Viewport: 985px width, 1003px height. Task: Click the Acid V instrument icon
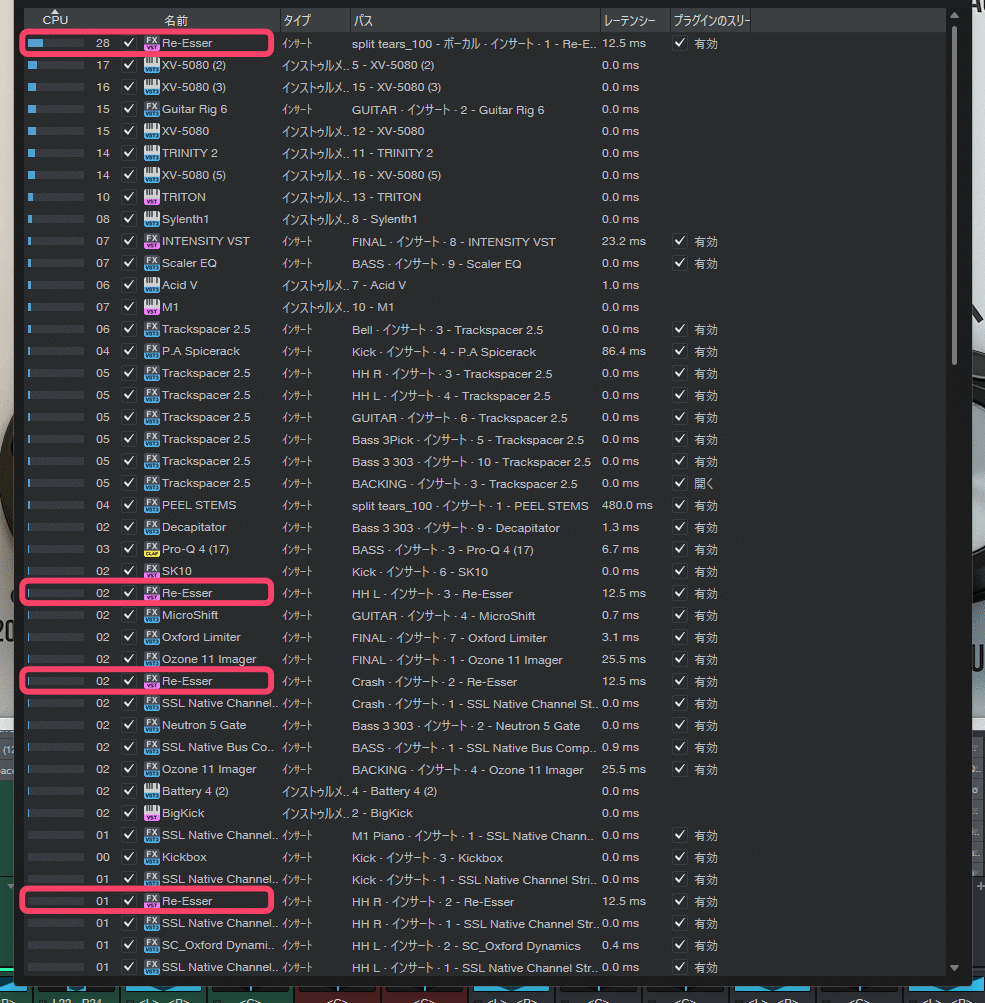(x=152, y=285)
